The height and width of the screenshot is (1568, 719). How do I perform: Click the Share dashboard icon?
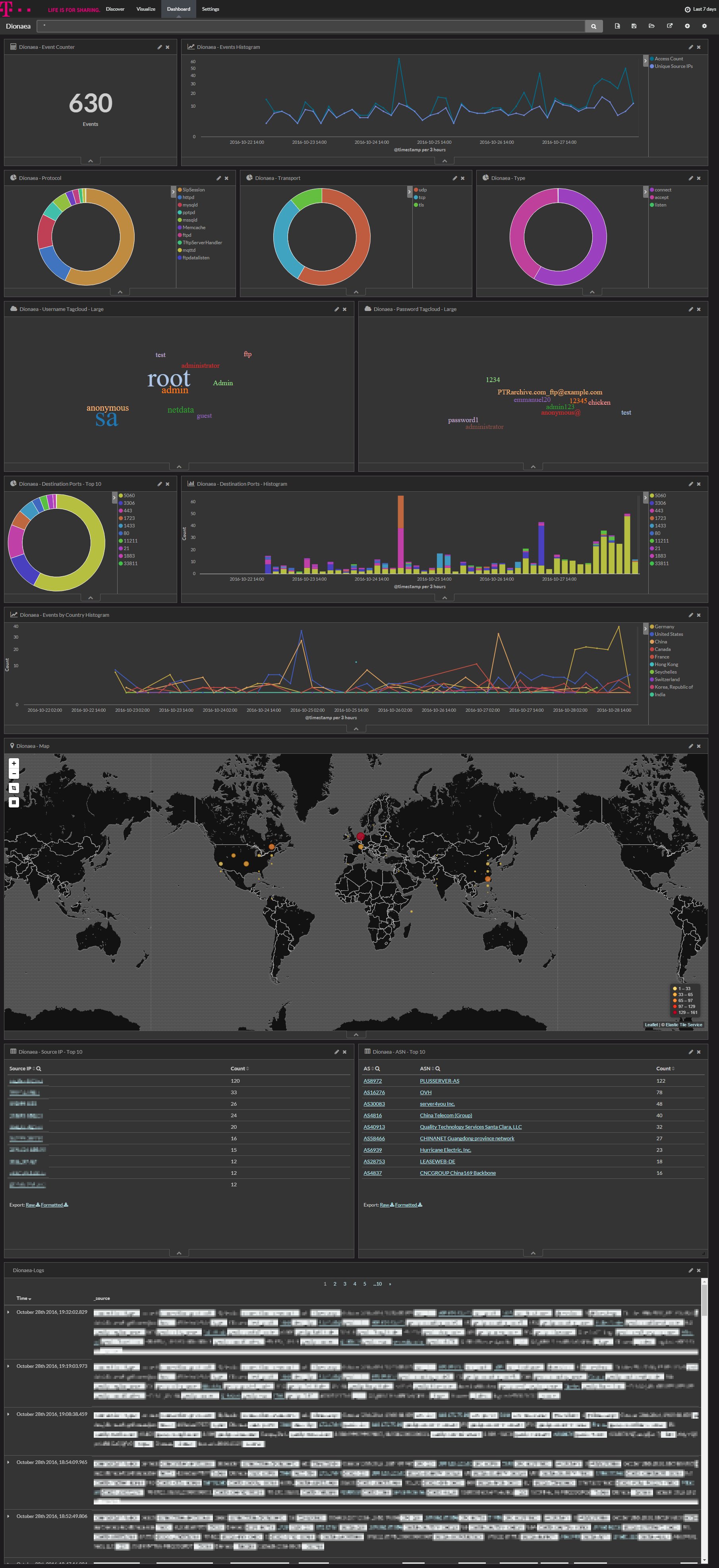tap(669, 26)
